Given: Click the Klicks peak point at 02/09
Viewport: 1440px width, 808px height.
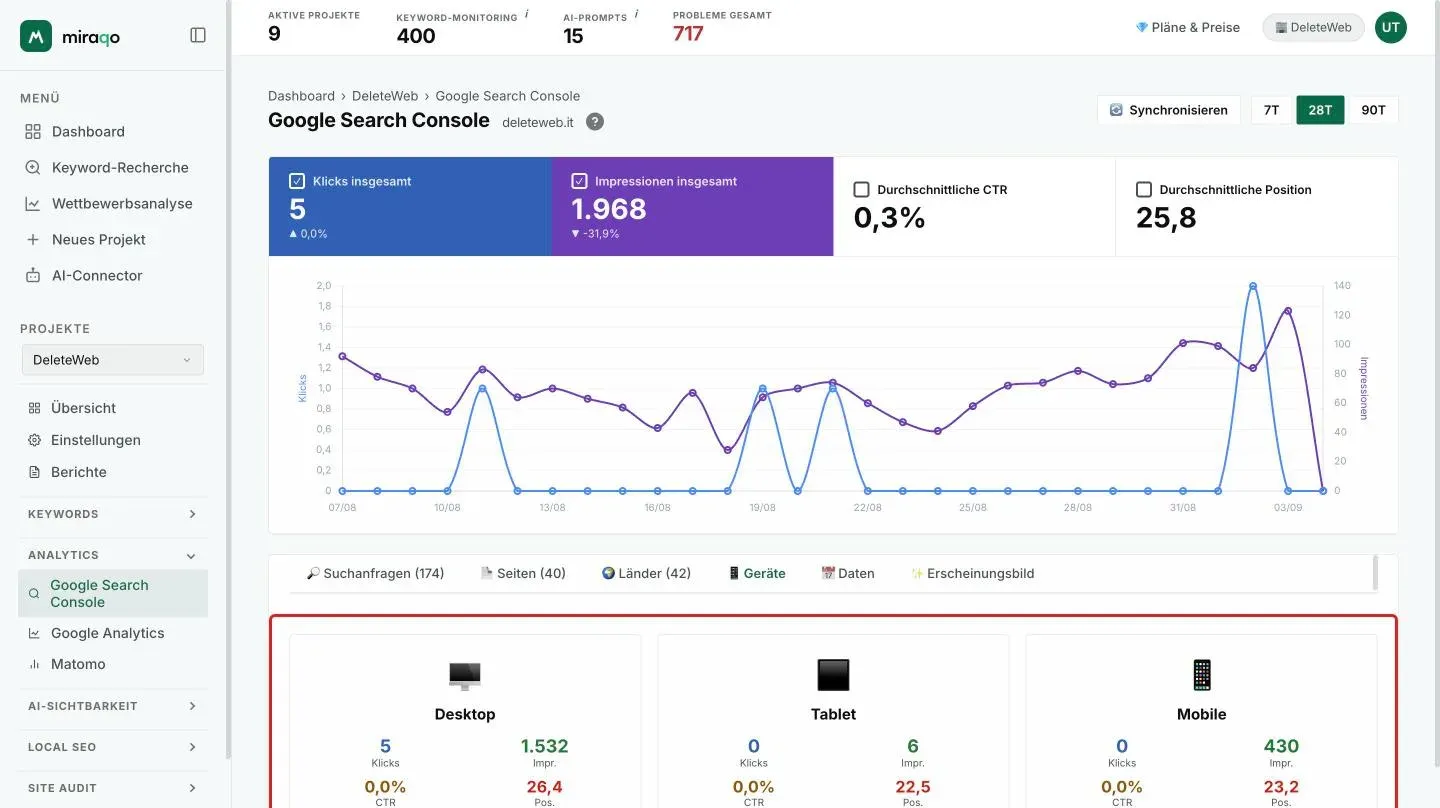Looking at the screenshot, I should pyautogui.click(x=1253, y=286).
